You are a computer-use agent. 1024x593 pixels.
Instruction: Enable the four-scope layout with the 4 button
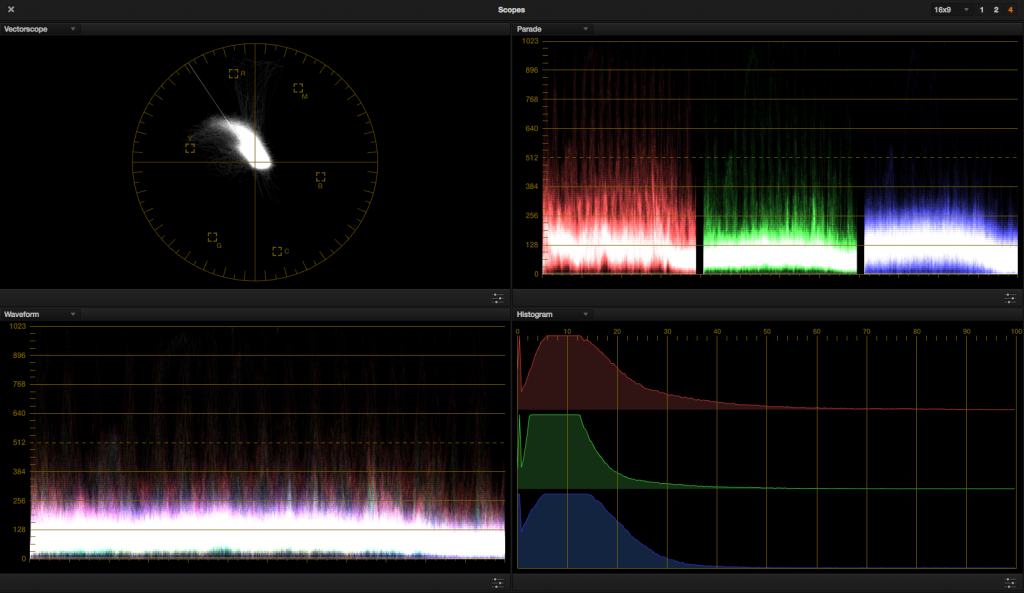[x=1013, y=8]
